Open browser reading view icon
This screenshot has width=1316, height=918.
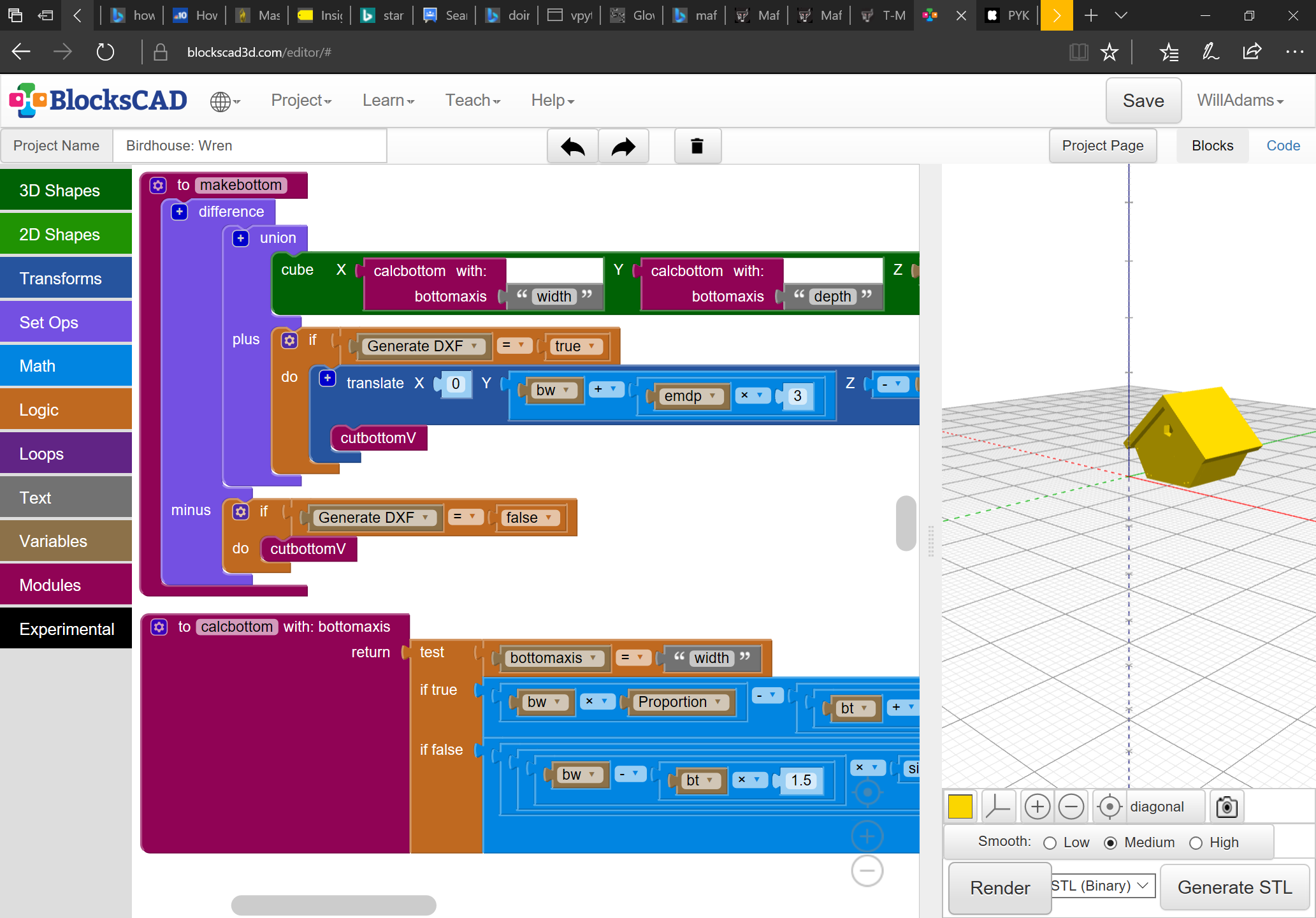point(1078,52)
